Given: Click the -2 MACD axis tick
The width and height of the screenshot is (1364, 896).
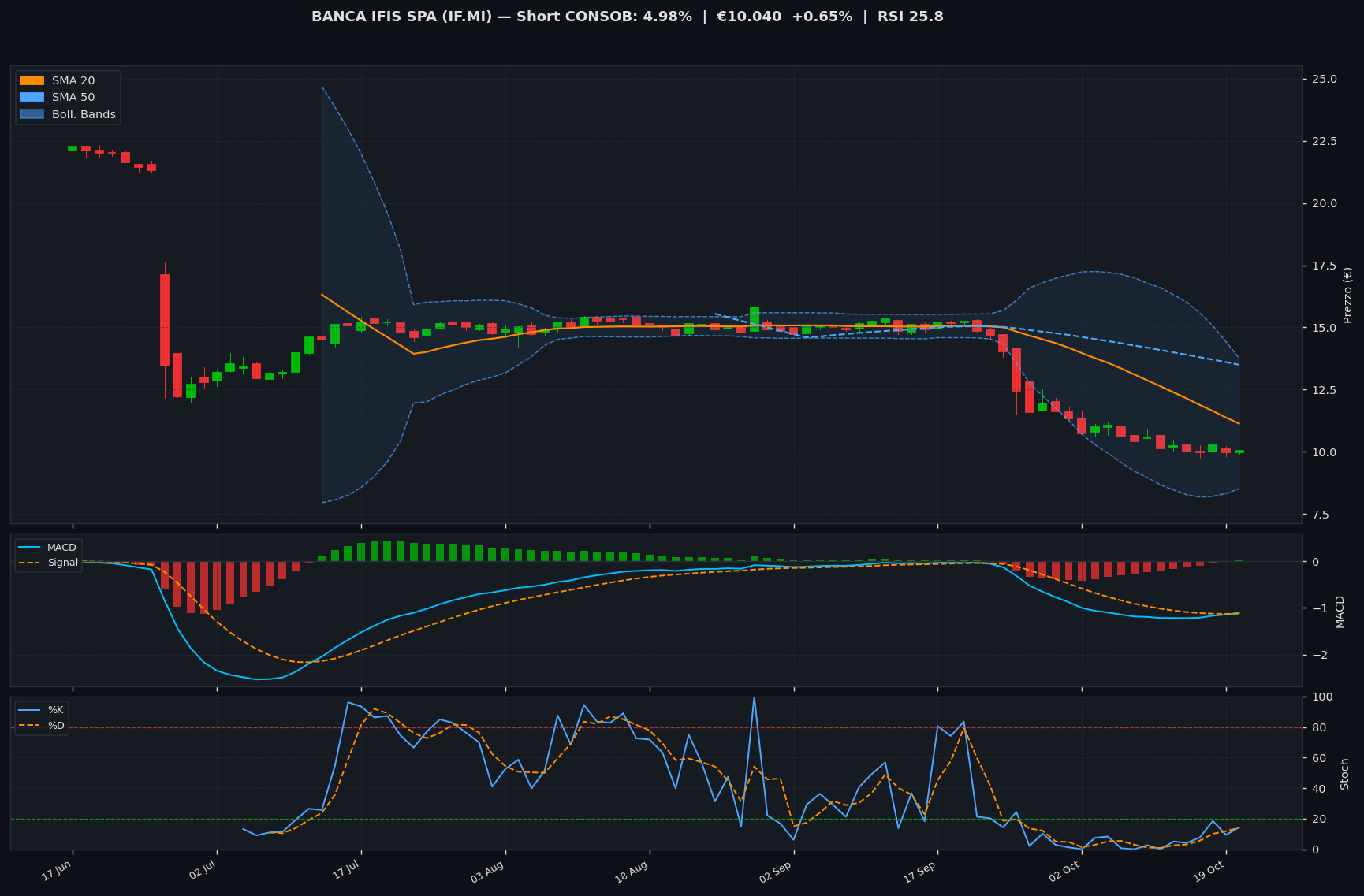Looking at the screenshot, I should point(1319,655).
